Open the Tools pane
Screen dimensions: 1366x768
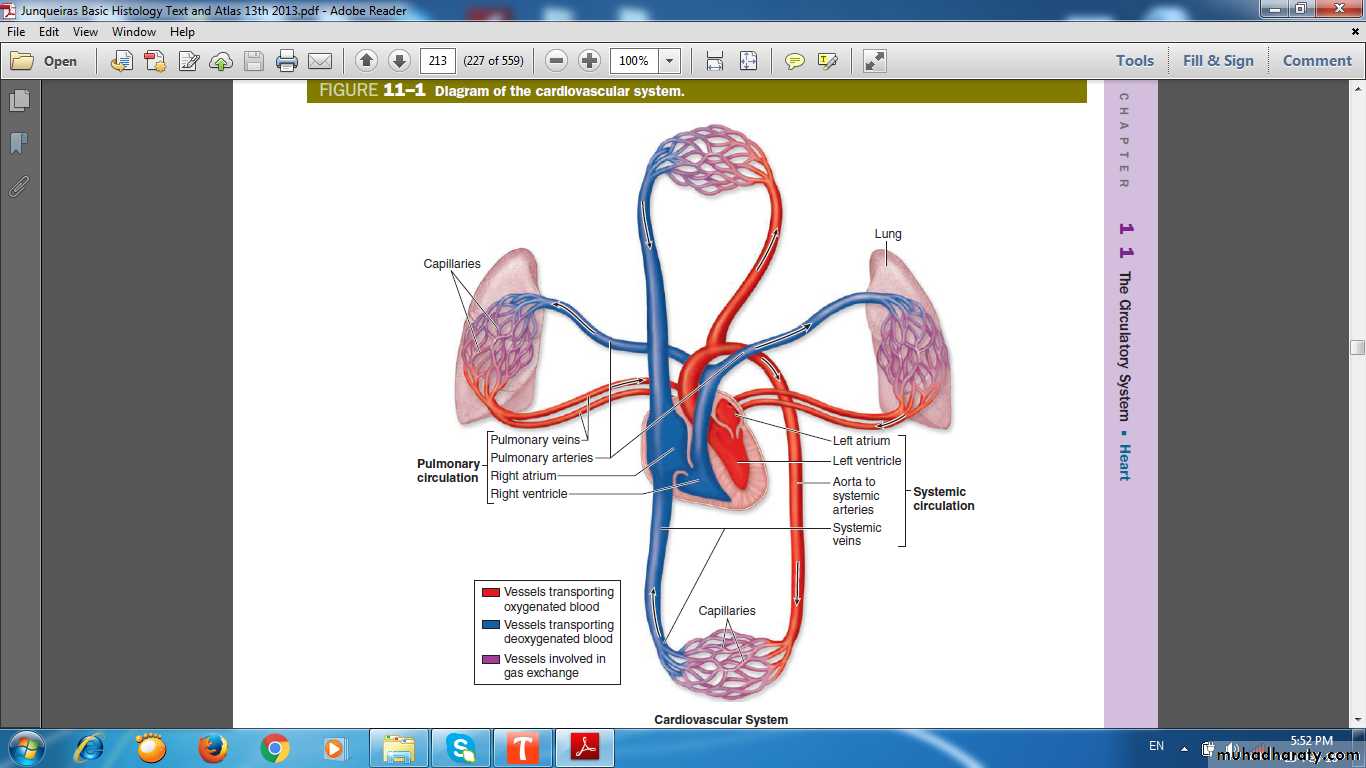(1134, 61)
